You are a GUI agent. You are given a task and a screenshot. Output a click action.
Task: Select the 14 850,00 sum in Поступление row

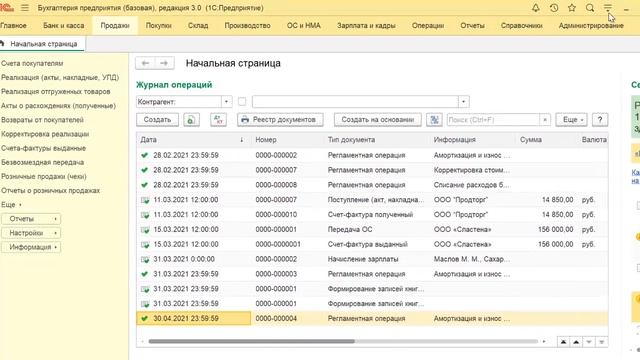(558, 200)
